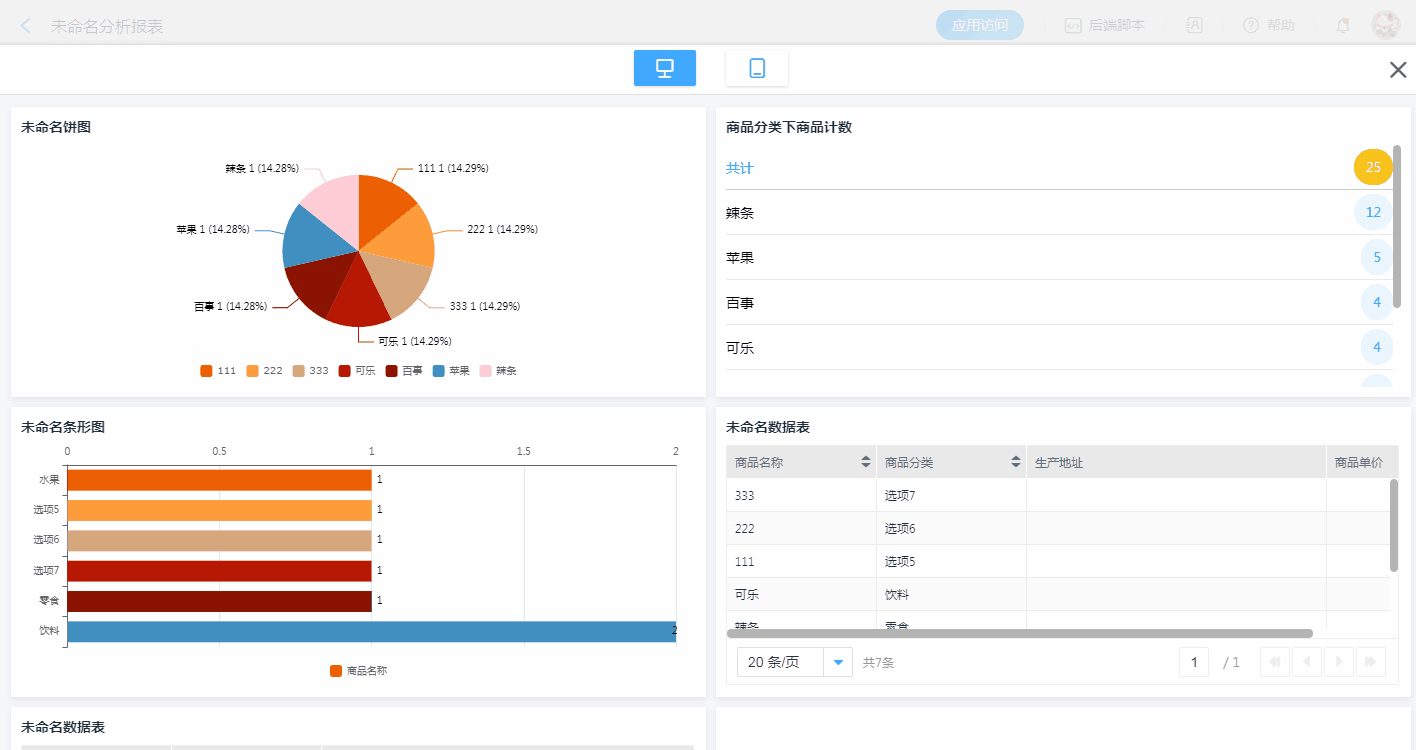Close the report preview panel
This screenshot has height=750, width=1416.
click(1397, 69)
